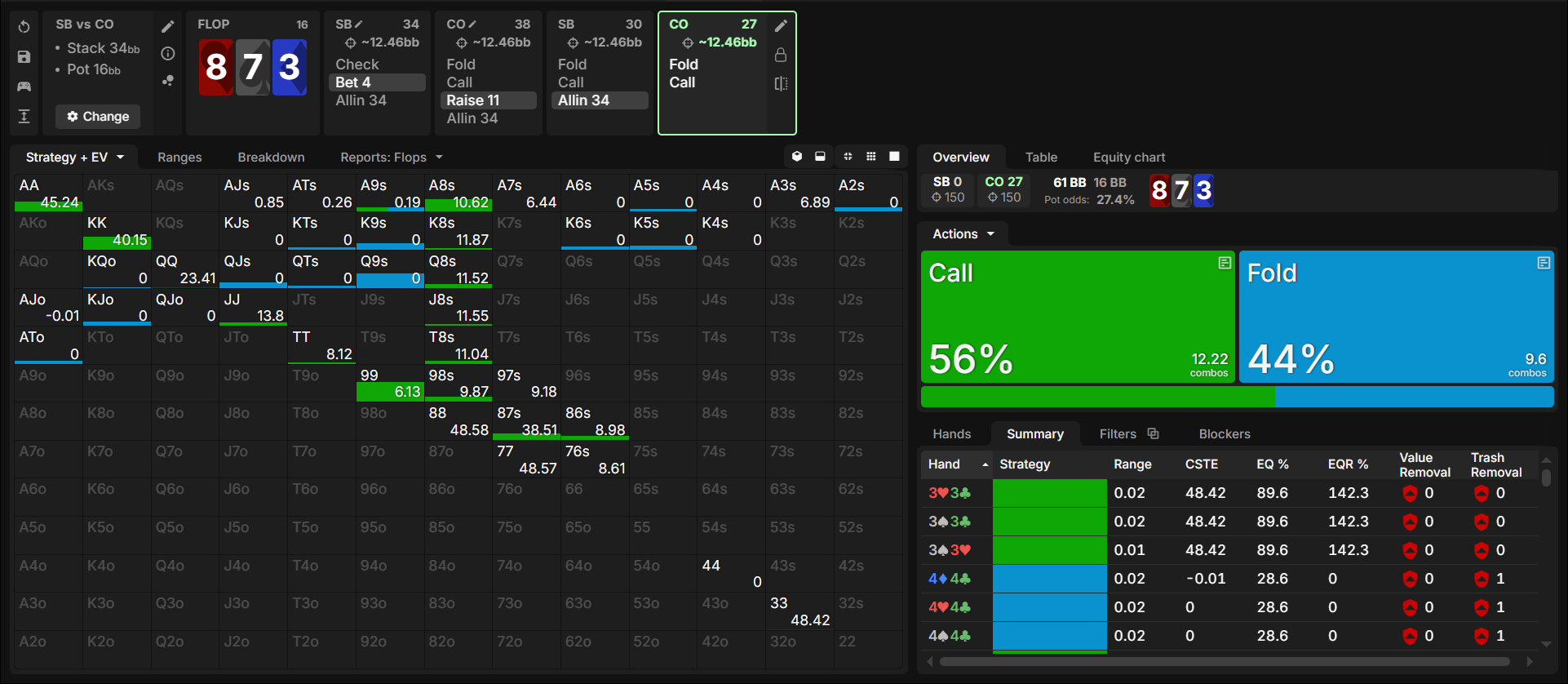Switch to the Equity chart tab
The image size is (1568, 684).
click(x=1129, y=158)
